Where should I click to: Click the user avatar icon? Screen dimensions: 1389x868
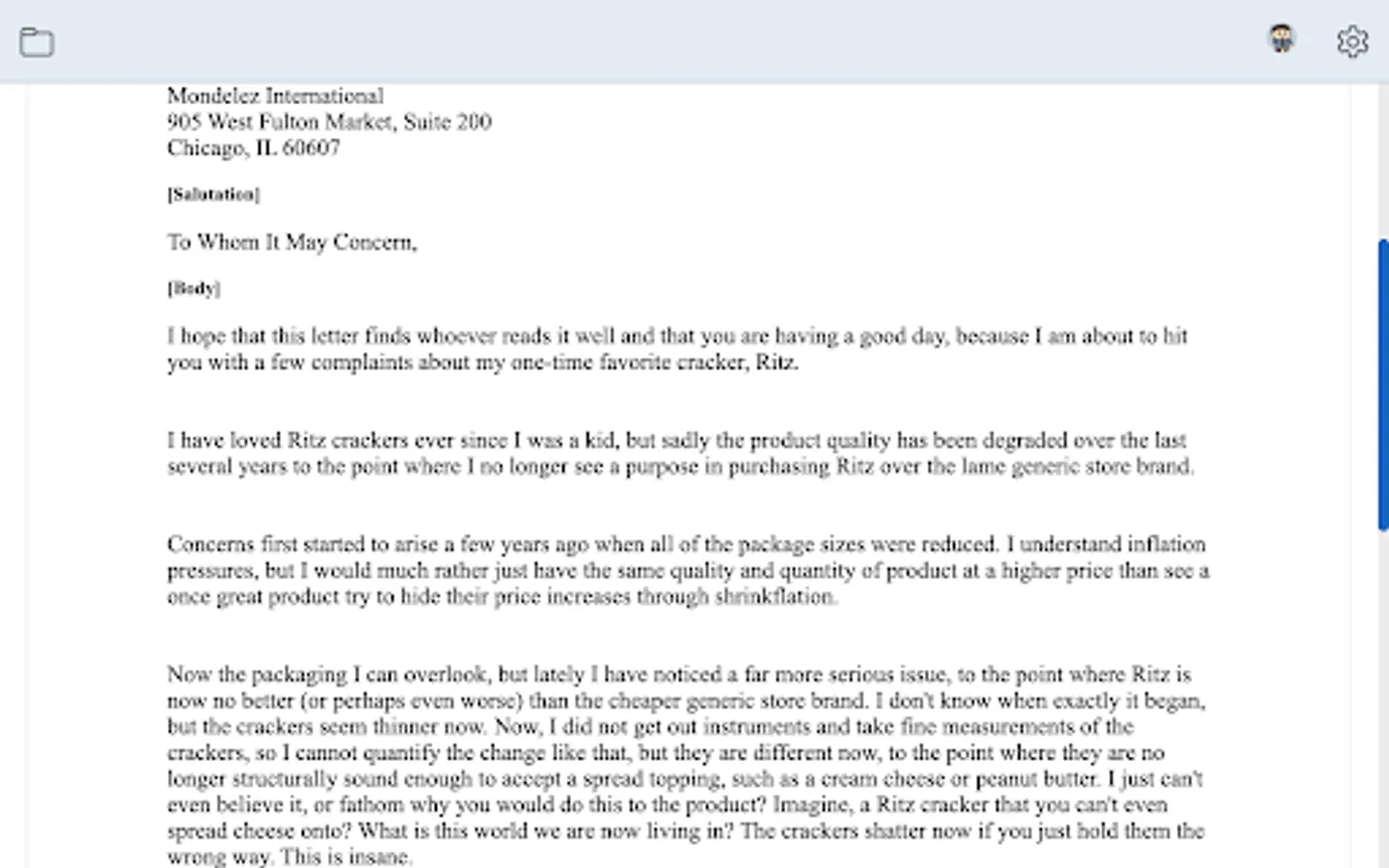(1281, 40)
